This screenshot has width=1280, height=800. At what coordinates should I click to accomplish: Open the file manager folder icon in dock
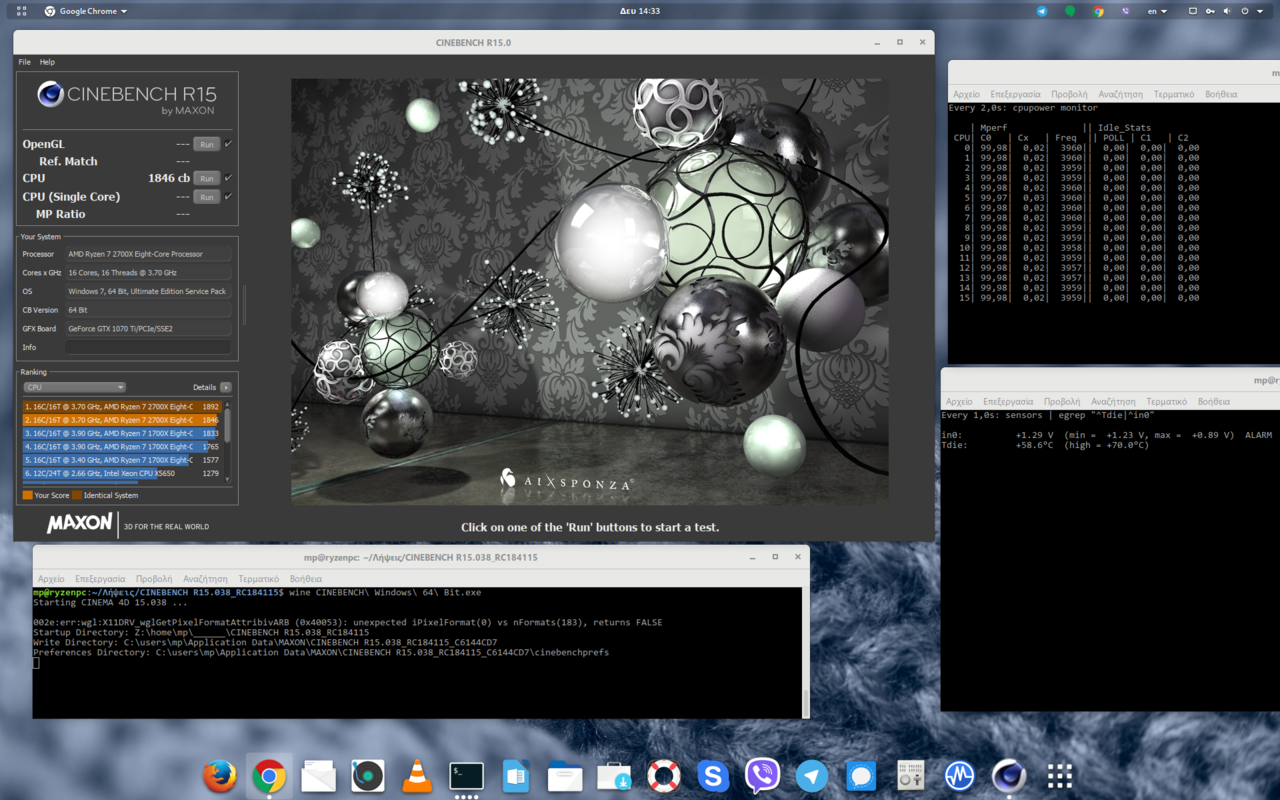point(565,776)
